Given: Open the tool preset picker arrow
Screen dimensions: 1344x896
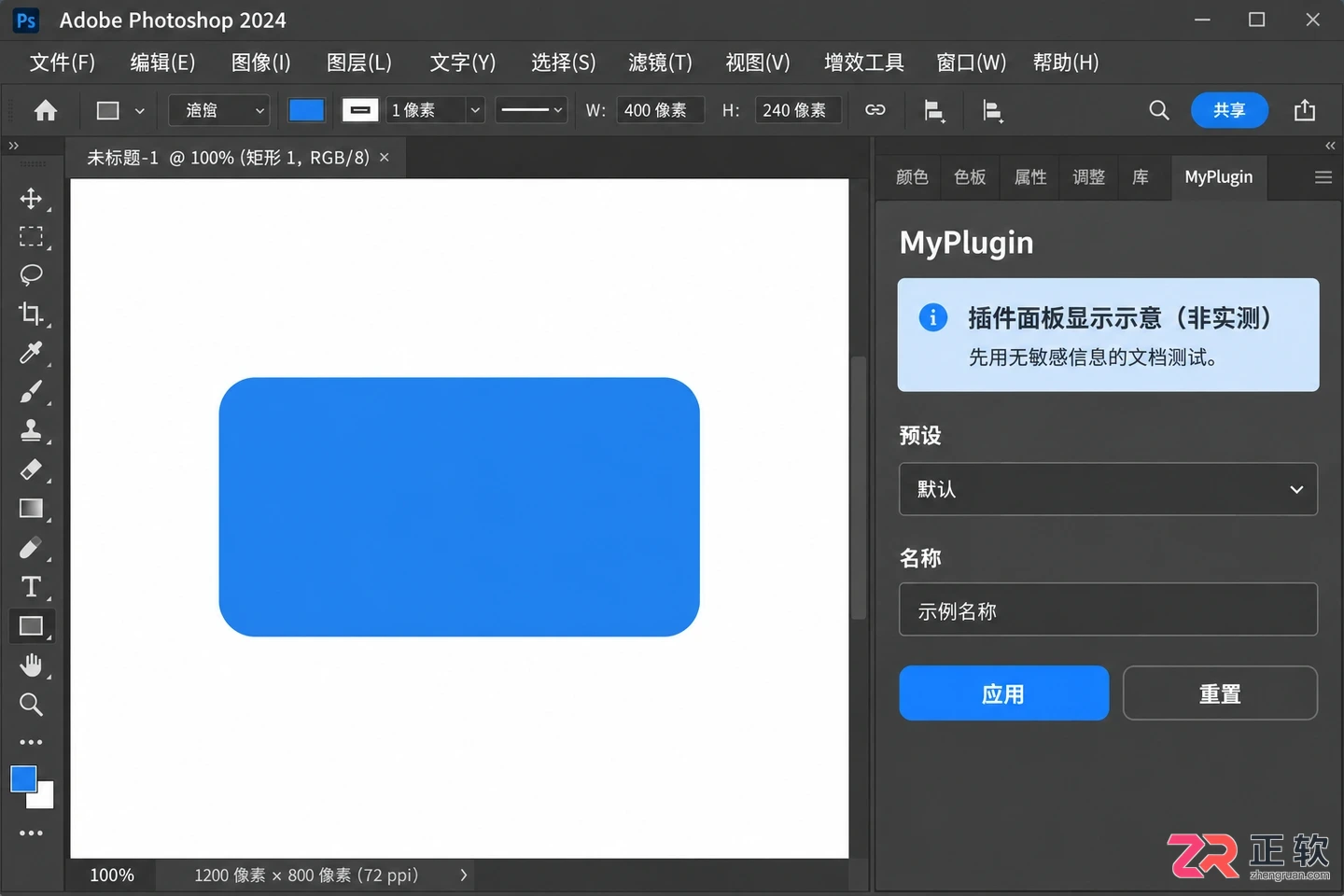Looking at the screenshot, I should click(x=139, y=111).
